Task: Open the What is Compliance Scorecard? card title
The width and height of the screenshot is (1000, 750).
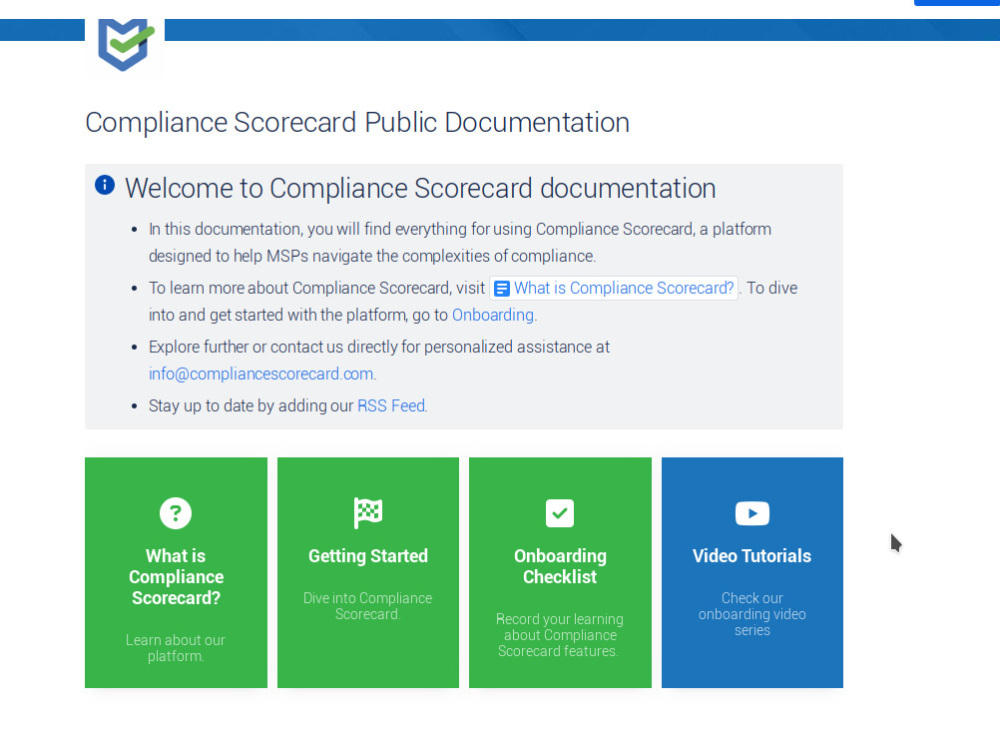Action: point(176,577)
